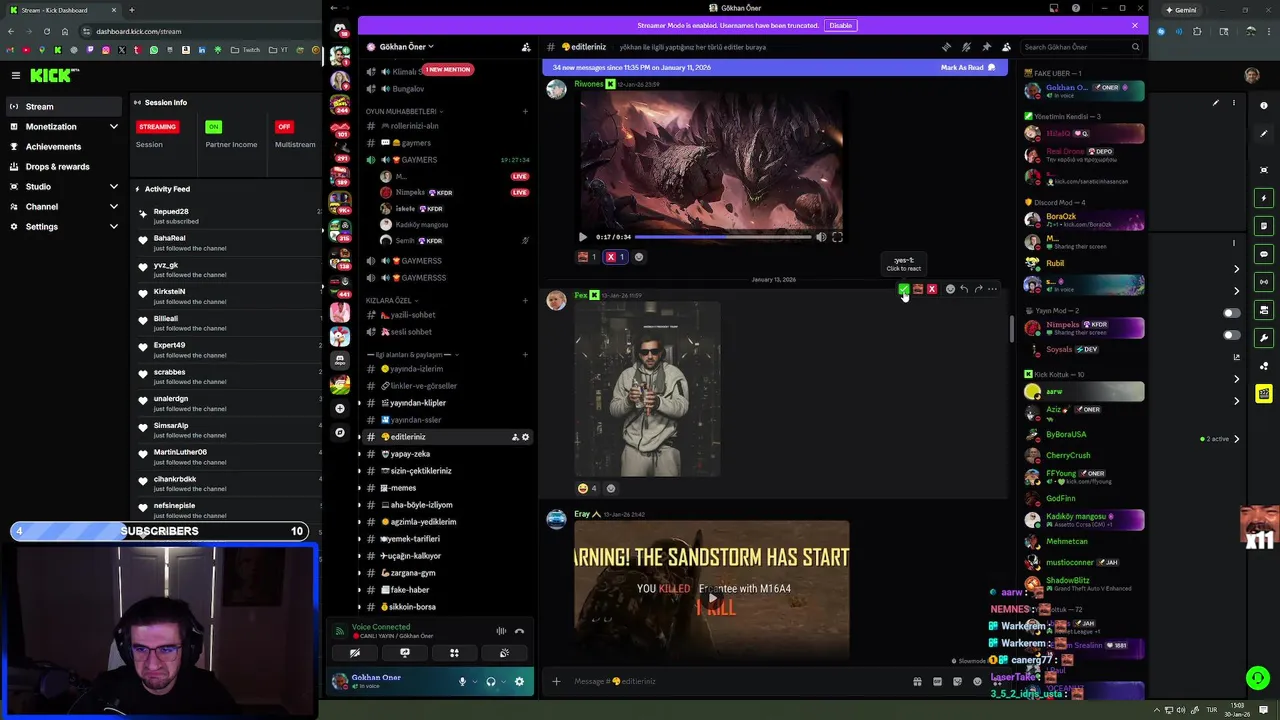The image size is (1280, 720).
Task: Toggle the member list icon in Discord header
Action: point(1006,47)
